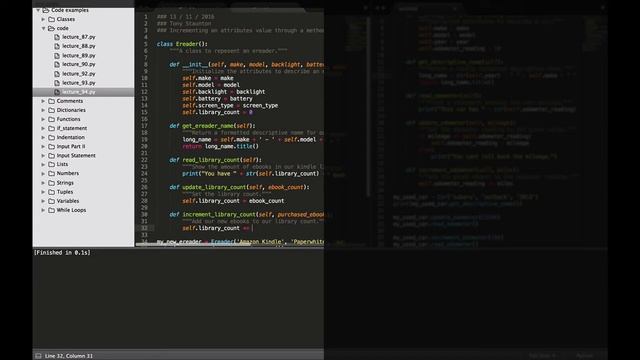Expand the Lists folder arrow

pyautogui.click(x=43, y=164)
